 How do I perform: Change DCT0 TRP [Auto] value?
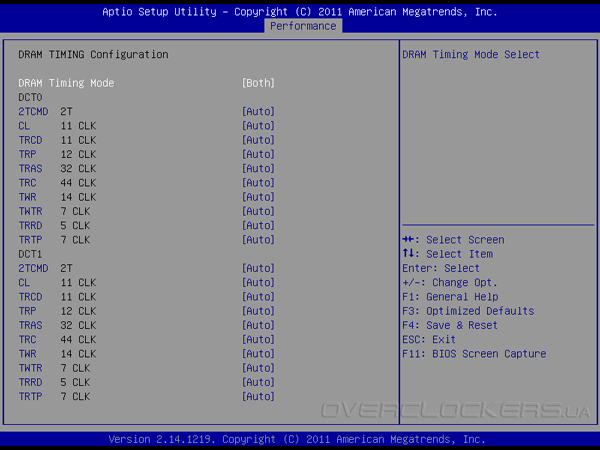point(258,154)
